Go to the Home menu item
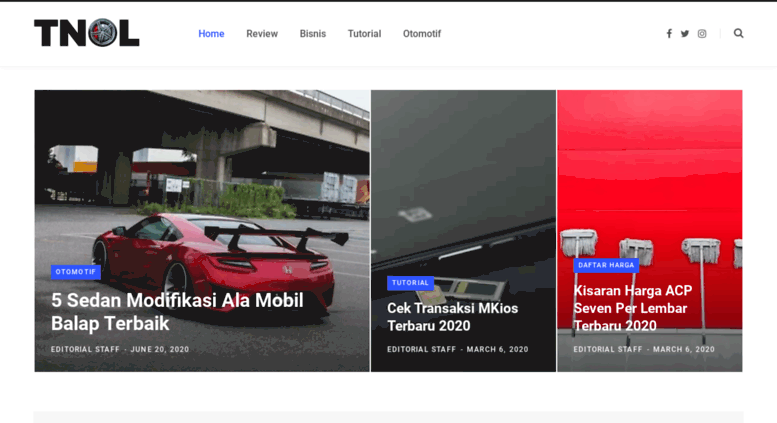Viewport: 777px width, 423px height. [x=211, y=34]
